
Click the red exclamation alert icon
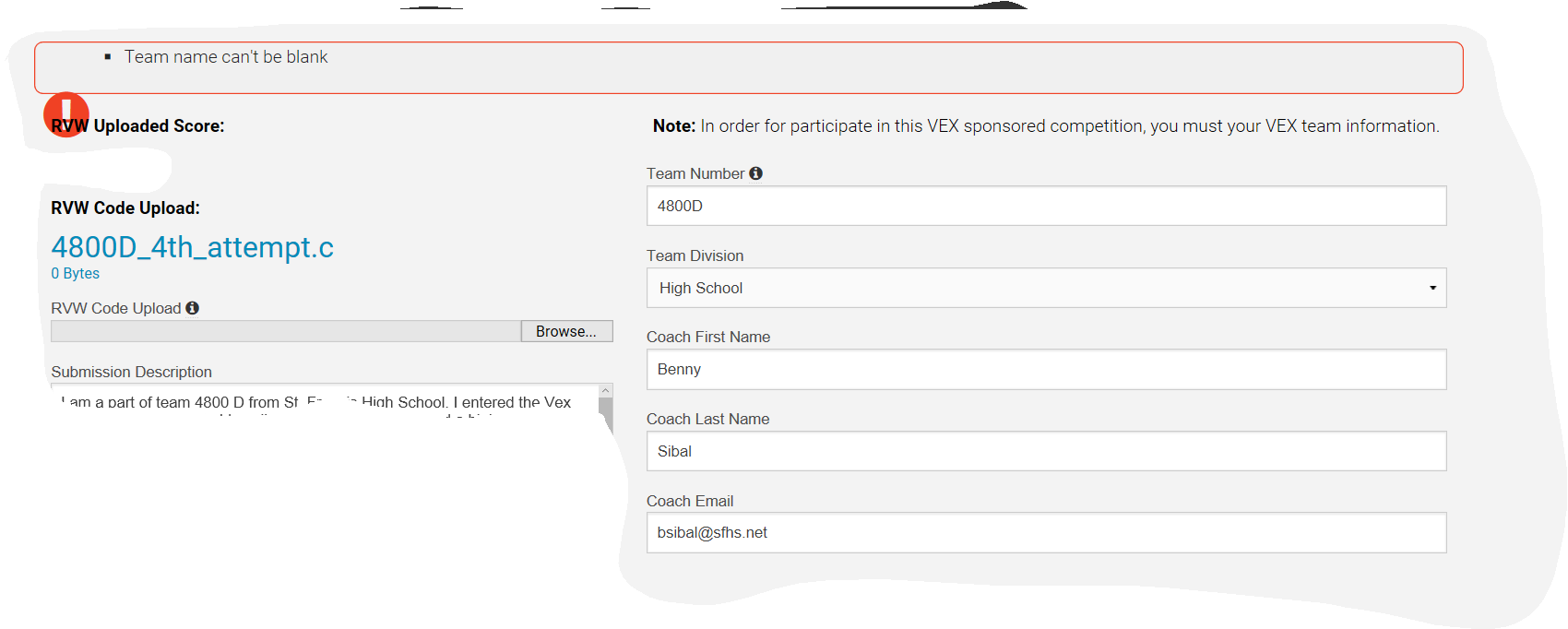(x=66, y=114)
